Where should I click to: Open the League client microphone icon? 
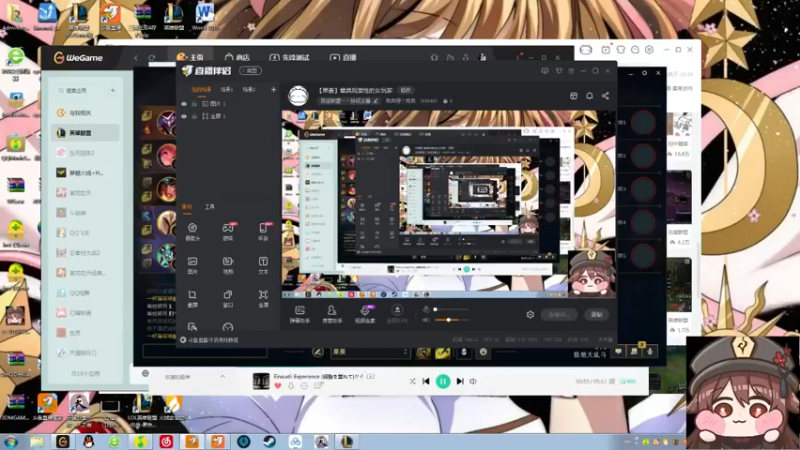650,351
